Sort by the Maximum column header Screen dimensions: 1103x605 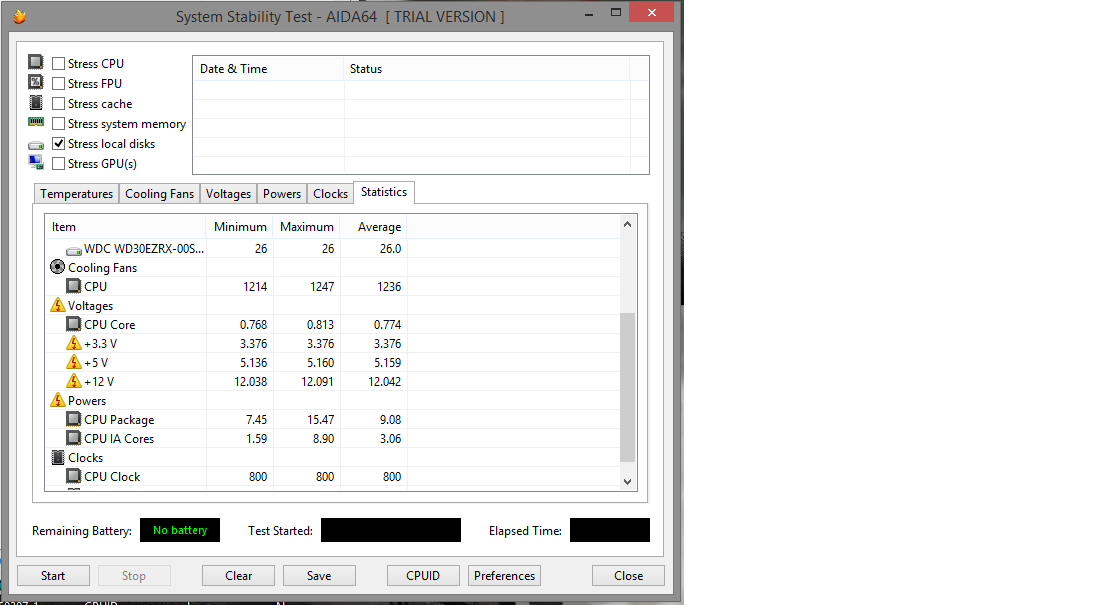pos(306,227)
